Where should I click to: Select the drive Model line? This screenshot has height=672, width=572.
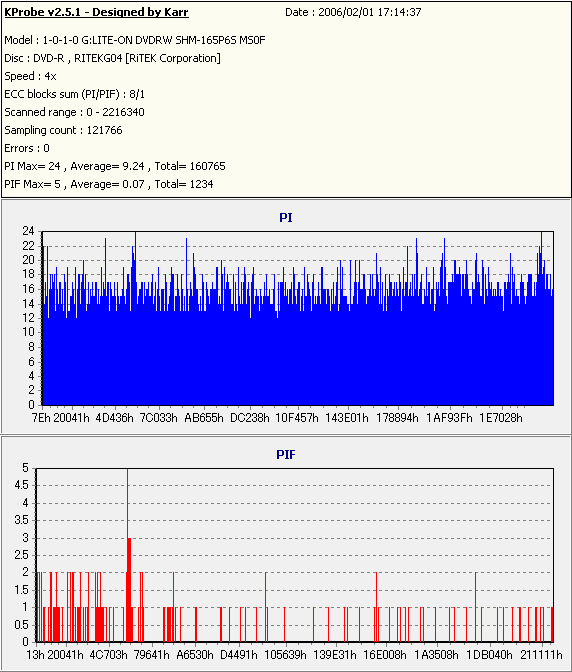pos(135,40)
